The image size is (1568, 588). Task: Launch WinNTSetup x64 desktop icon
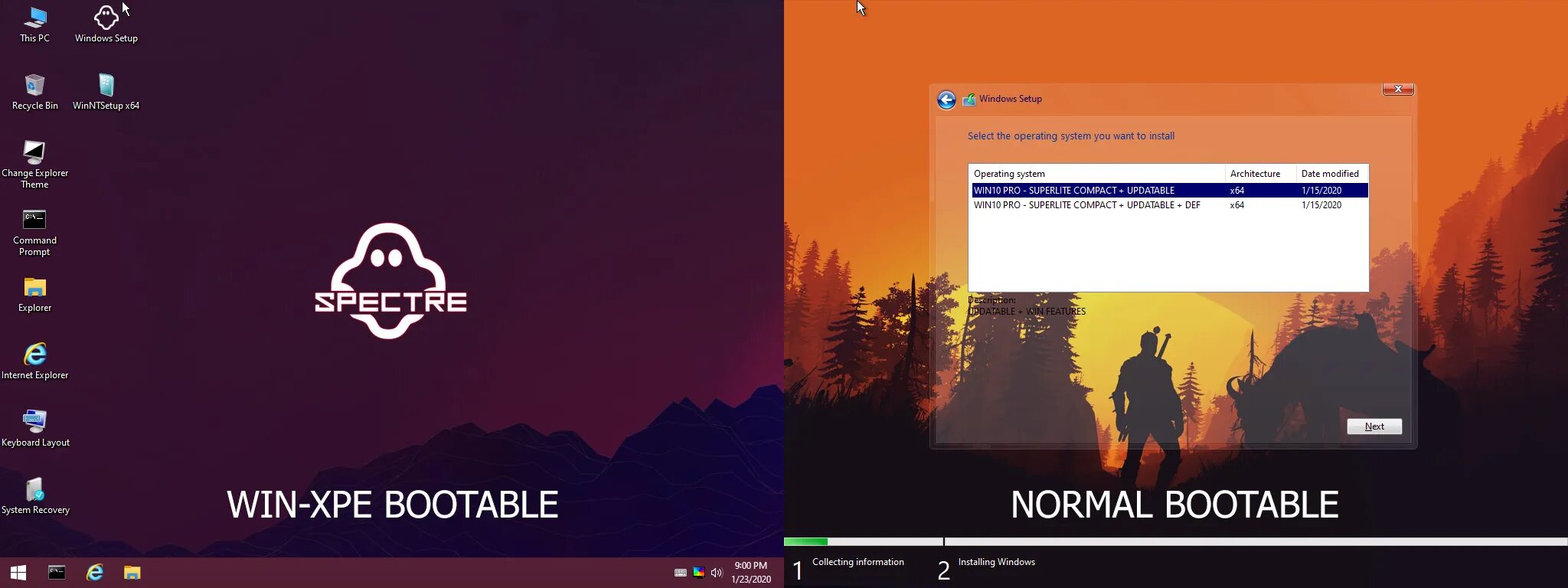(106, 92)
